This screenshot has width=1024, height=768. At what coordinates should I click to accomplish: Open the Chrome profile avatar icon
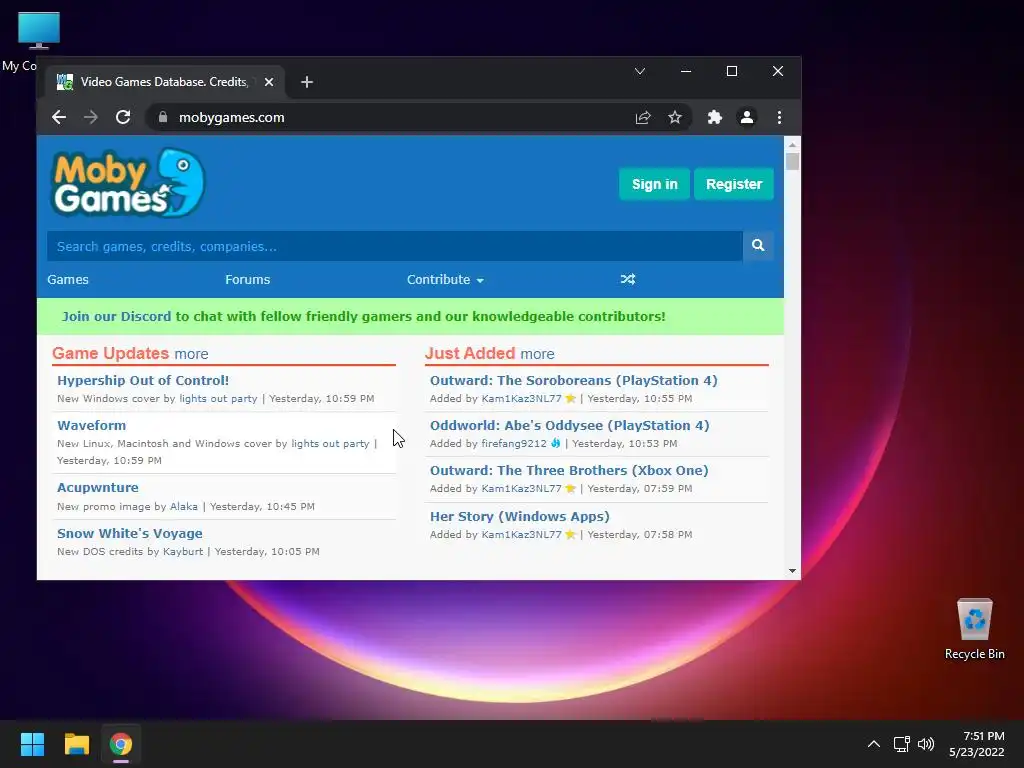tap(747, 118)
